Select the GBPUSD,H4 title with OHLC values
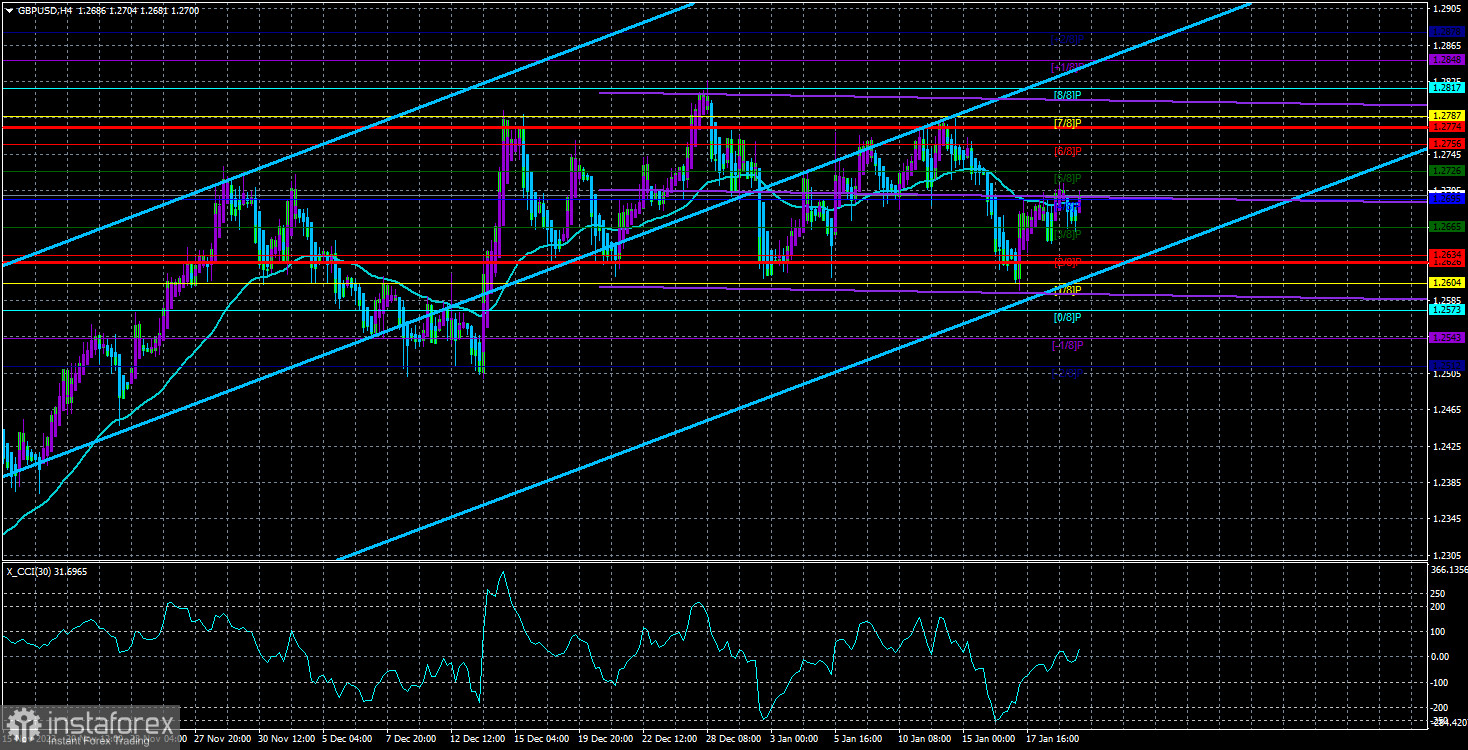Image resolution: width=1468 pixels, height=750 pixels. coord(107,9)
